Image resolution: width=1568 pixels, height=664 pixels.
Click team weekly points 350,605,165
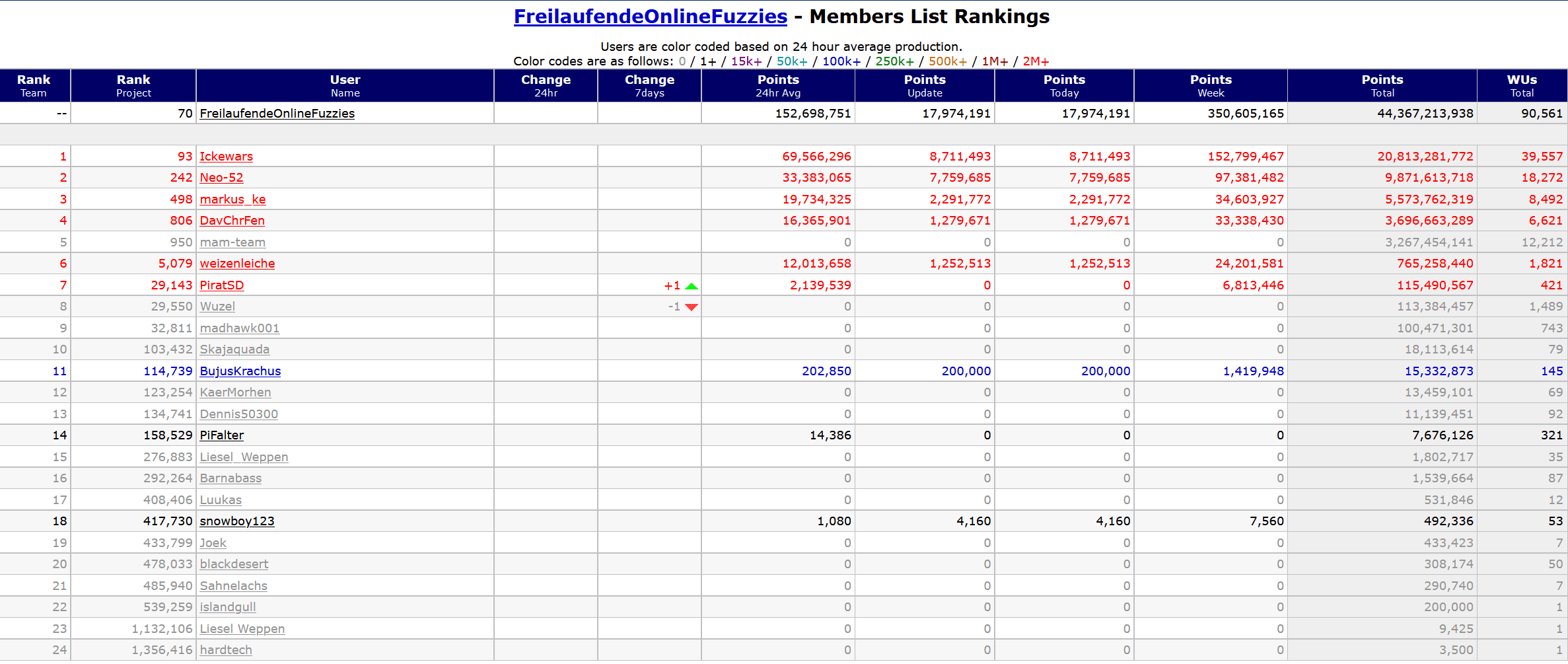click(1246, 114)
